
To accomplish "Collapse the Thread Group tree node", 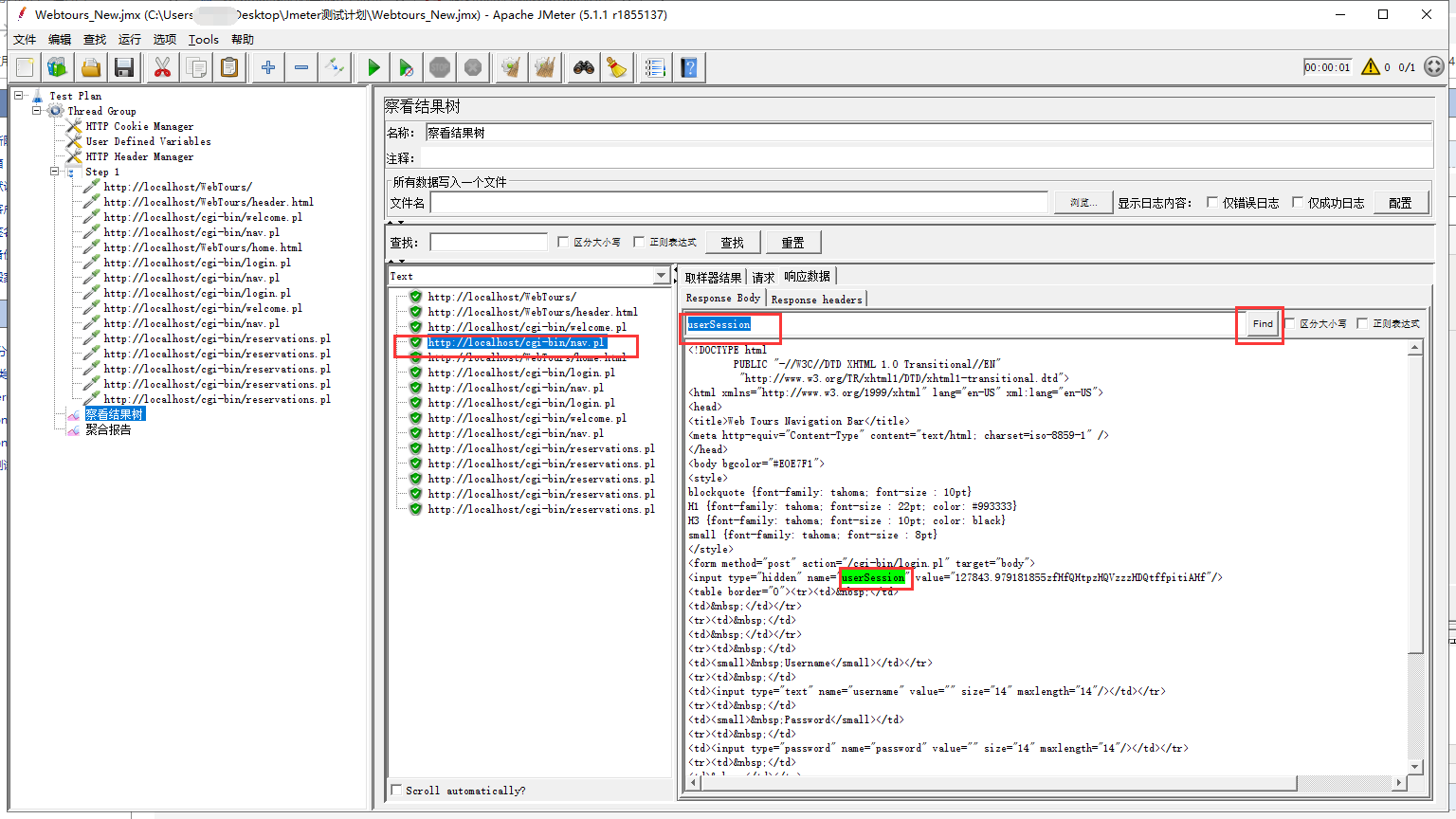I will pos(37,111).
